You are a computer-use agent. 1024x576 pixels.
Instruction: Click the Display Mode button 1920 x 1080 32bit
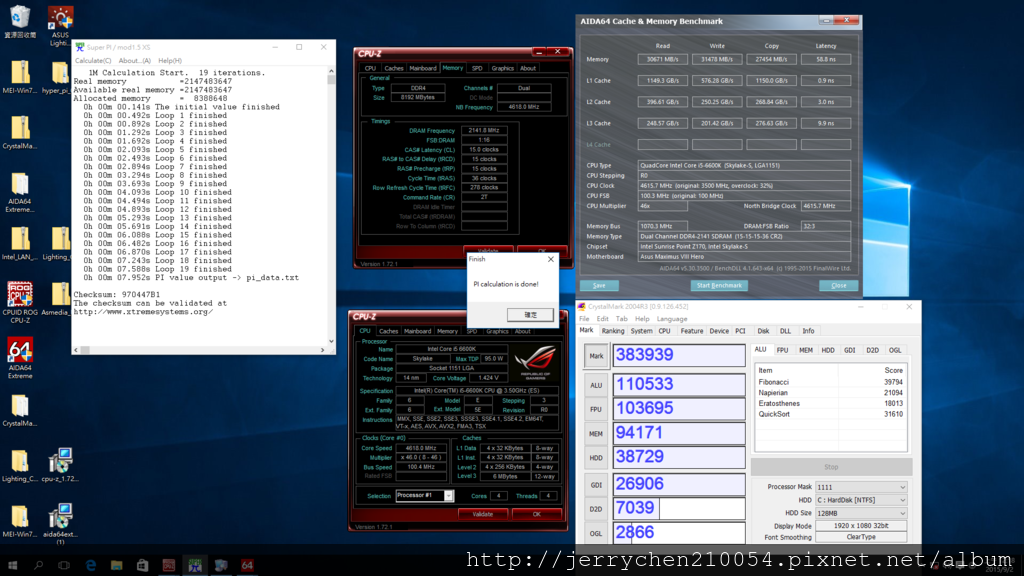[861, 526]
